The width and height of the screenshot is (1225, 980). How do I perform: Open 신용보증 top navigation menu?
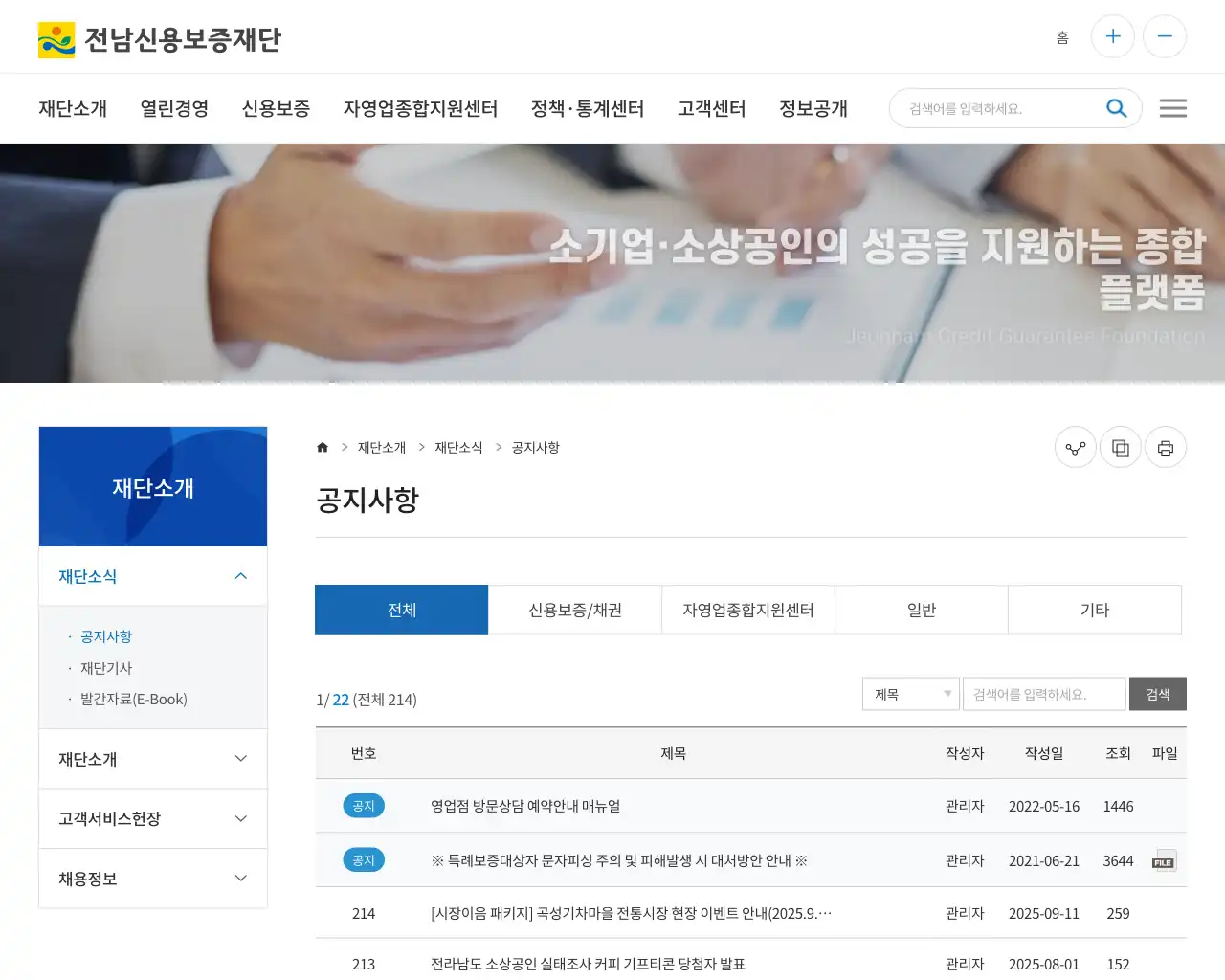pyautogui.click(x=276, y=108)
